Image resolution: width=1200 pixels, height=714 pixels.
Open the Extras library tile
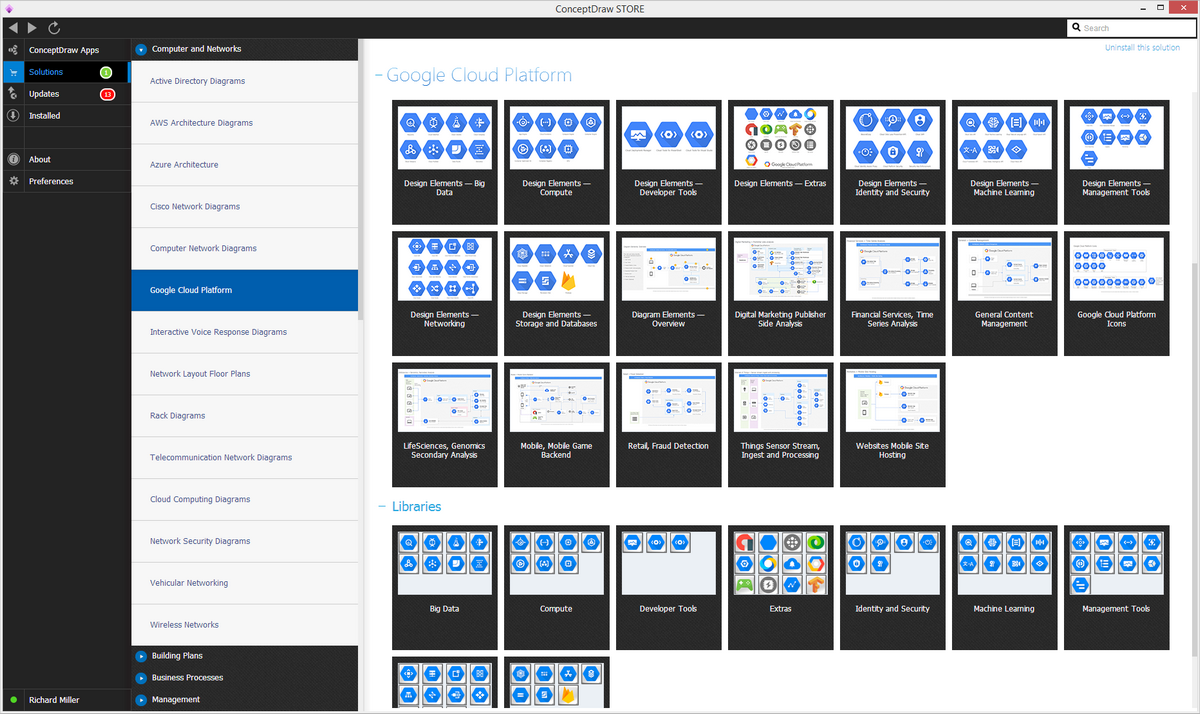(781, 588)
